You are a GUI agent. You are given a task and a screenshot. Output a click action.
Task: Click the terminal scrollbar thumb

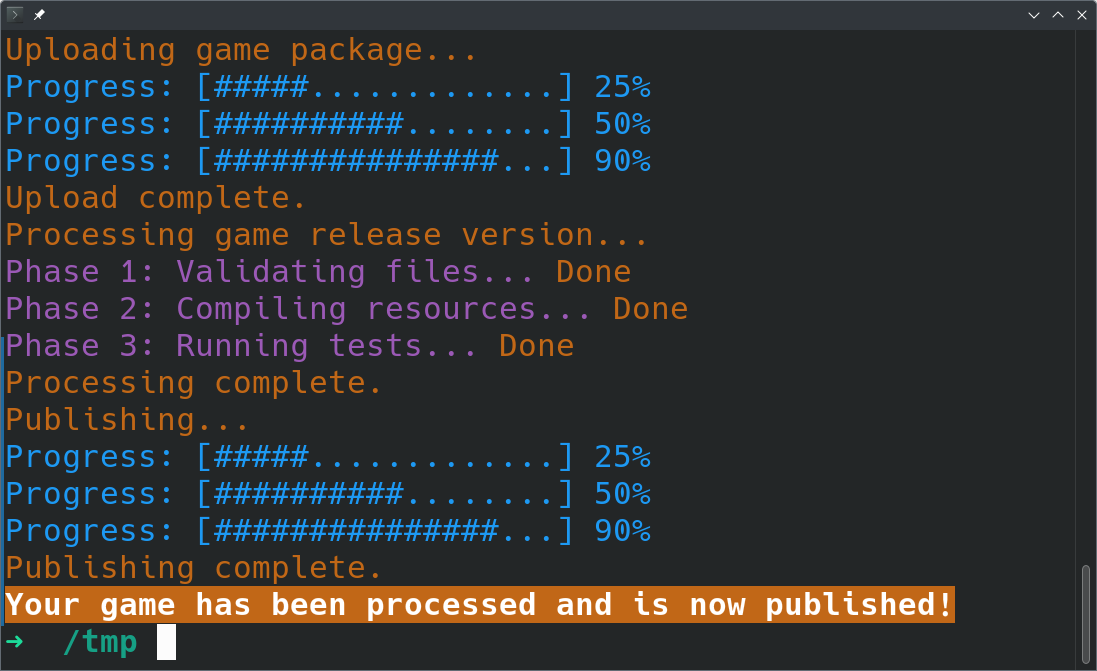1086,614
